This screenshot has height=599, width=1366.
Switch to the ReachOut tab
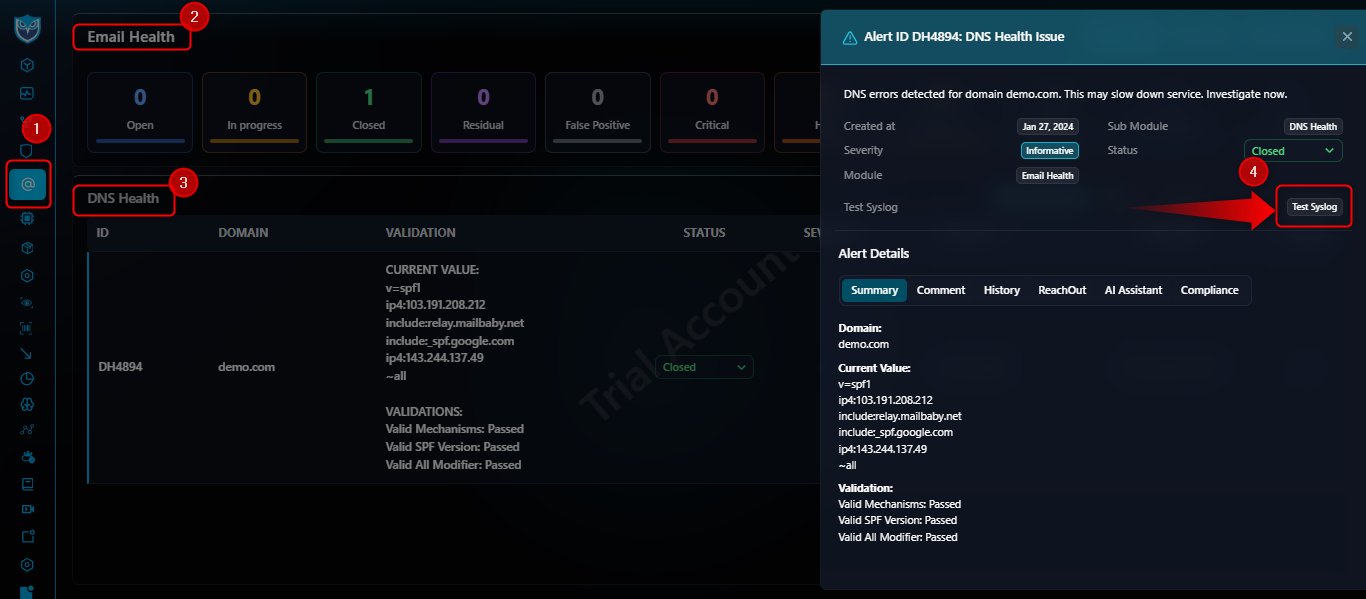[1062, 290]
